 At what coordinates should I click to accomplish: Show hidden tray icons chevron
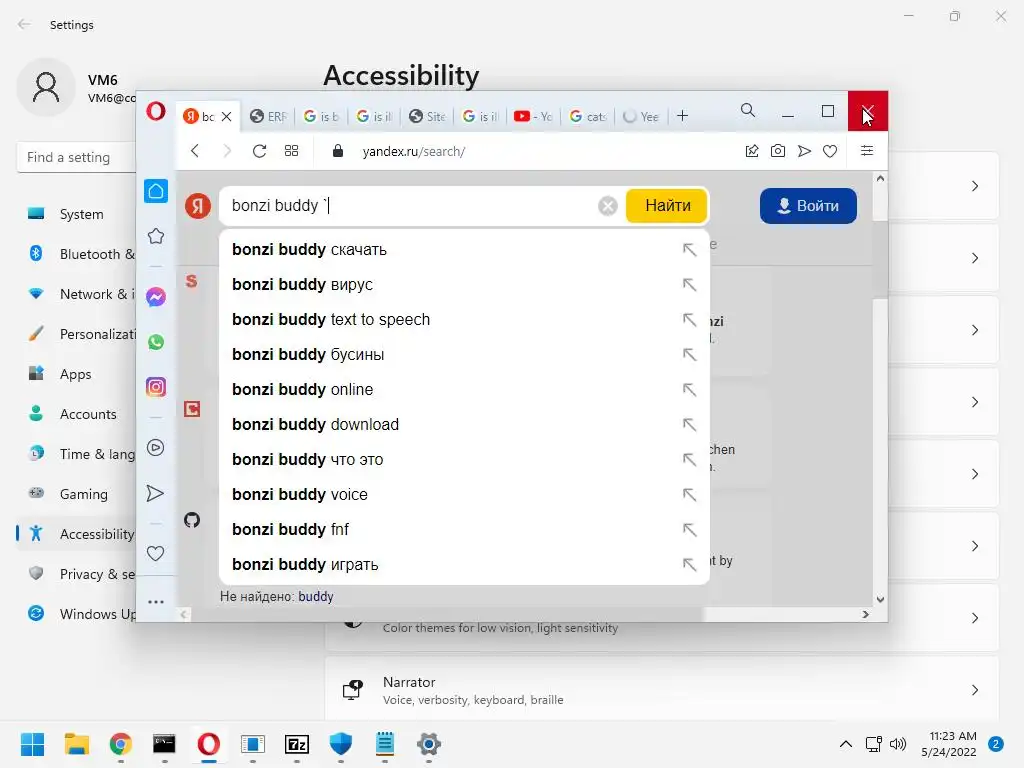pyautogui.click(x=846, y=744)
